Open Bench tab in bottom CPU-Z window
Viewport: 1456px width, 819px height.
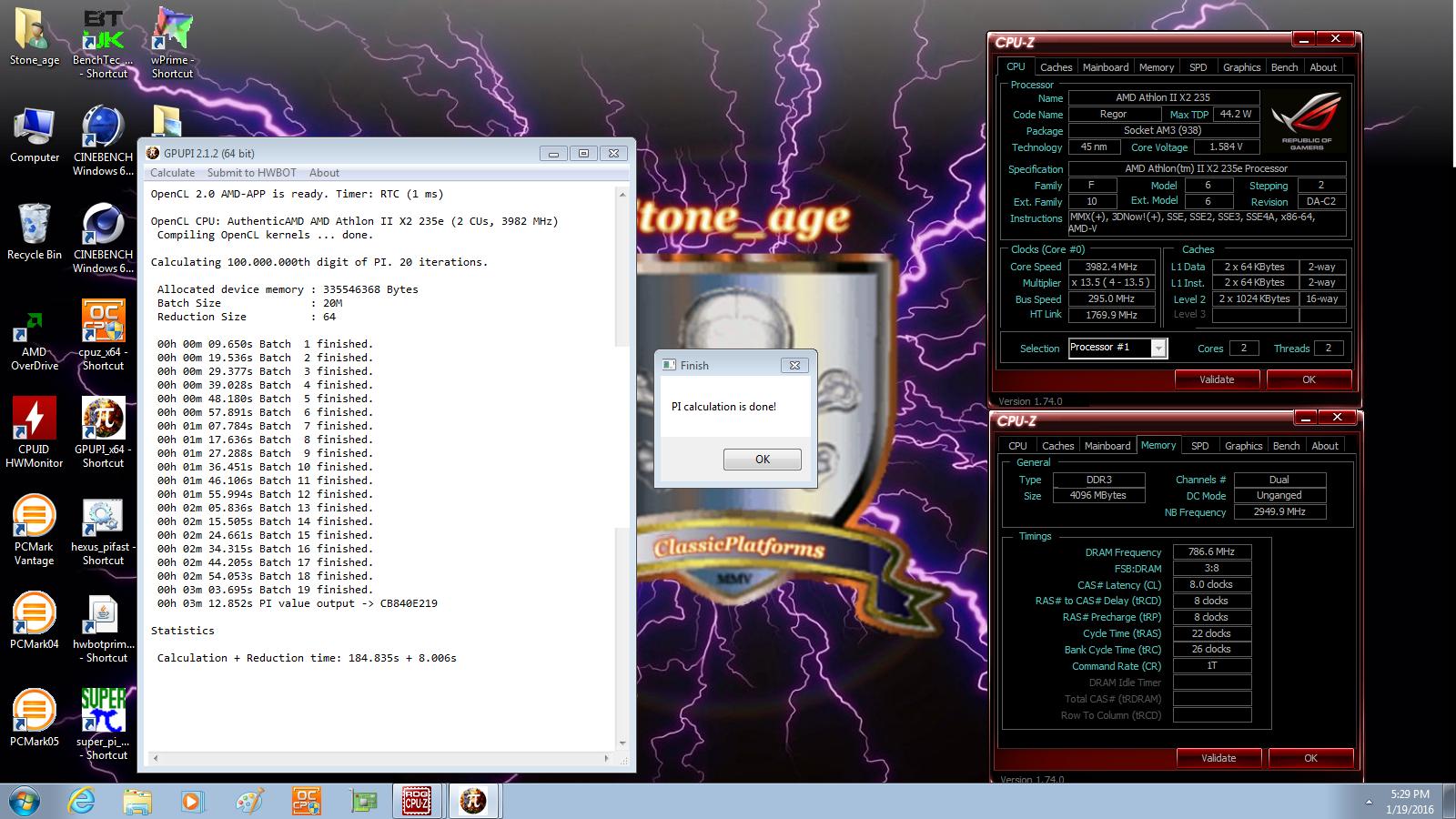[x=1287, y=446]
